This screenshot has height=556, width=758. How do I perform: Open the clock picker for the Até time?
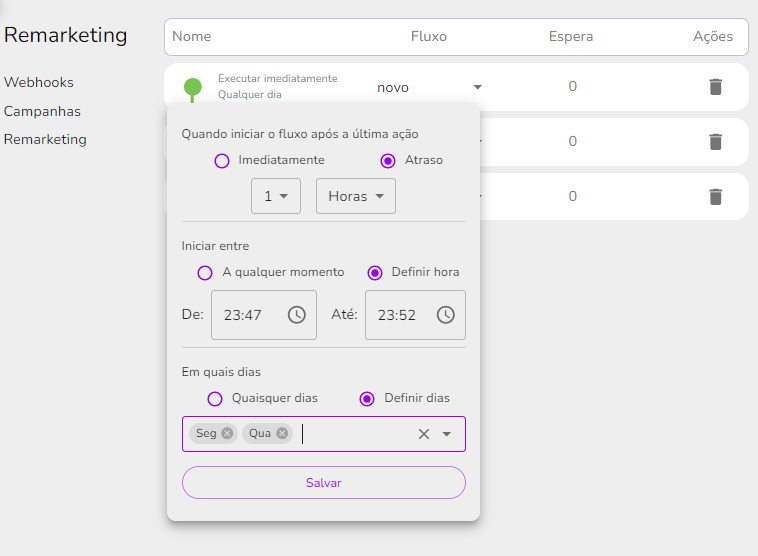click(x=446, y=315)
